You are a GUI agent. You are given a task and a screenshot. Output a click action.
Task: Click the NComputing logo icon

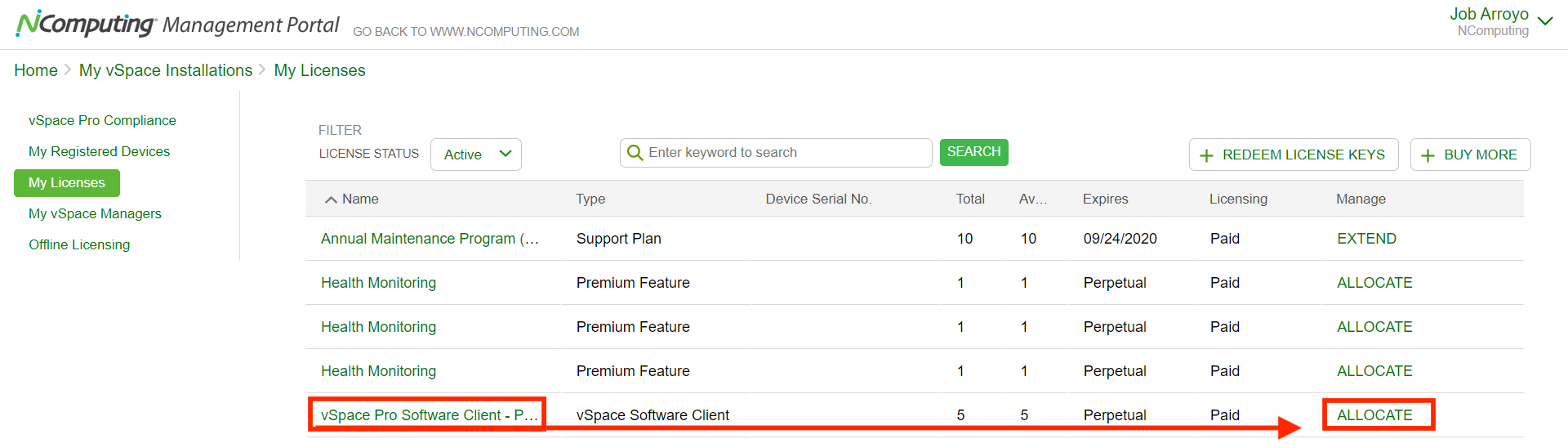point(85,25)
